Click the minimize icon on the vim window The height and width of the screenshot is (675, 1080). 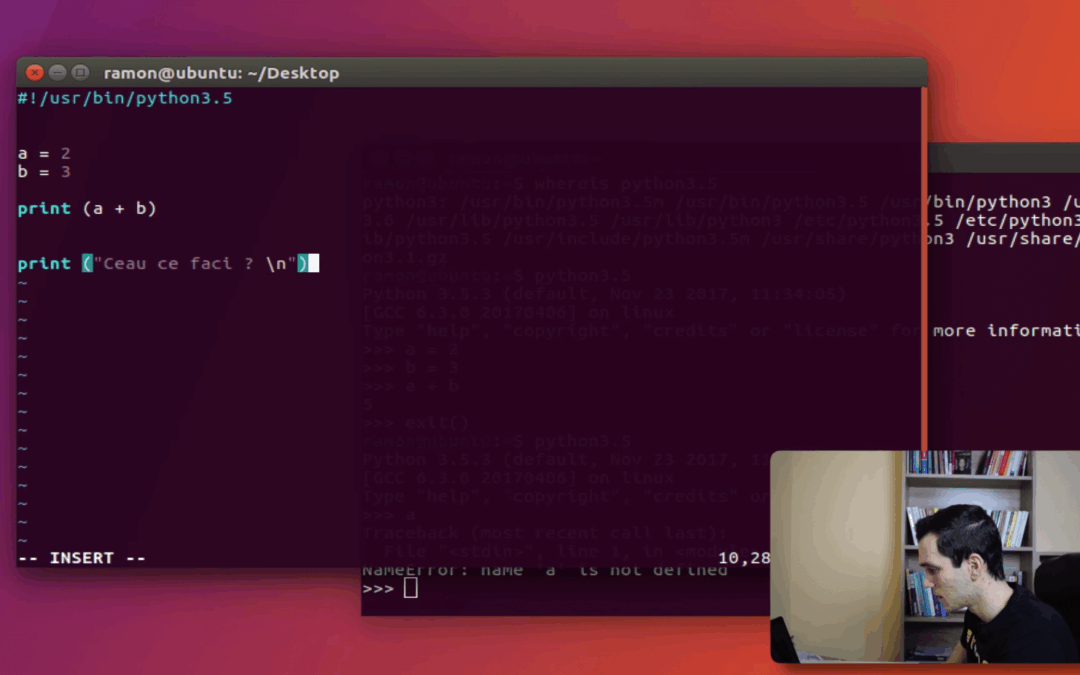(57, 72)
